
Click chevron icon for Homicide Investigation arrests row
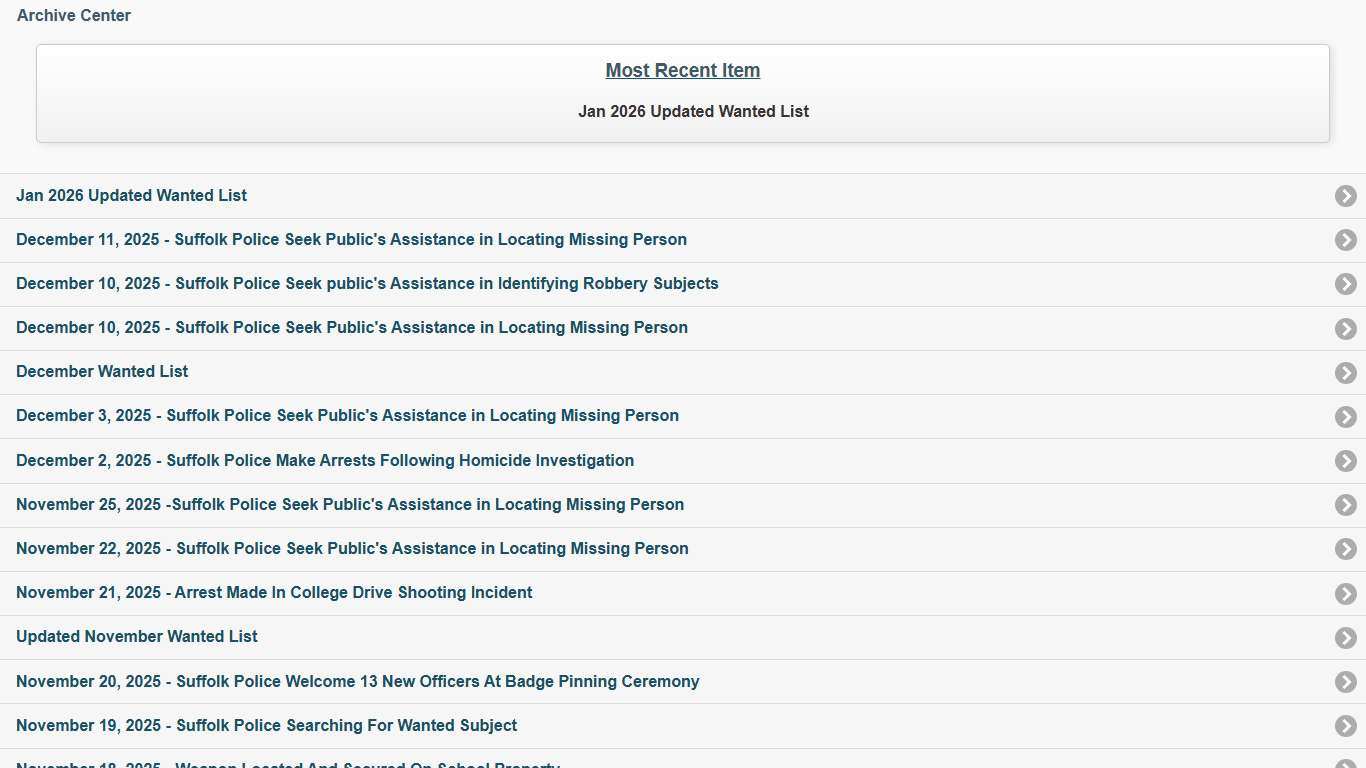(1345, 461)
